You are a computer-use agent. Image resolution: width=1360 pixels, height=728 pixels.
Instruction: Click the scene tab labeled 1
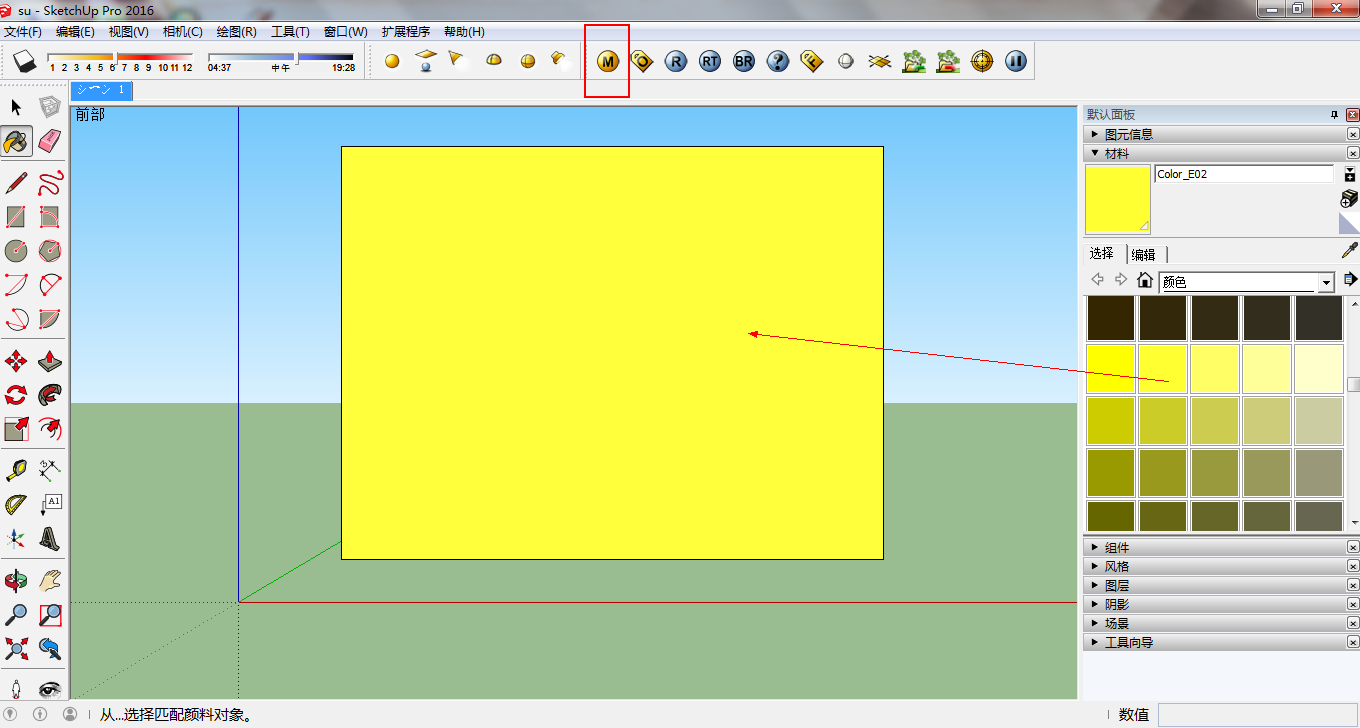tap(101, 90)
